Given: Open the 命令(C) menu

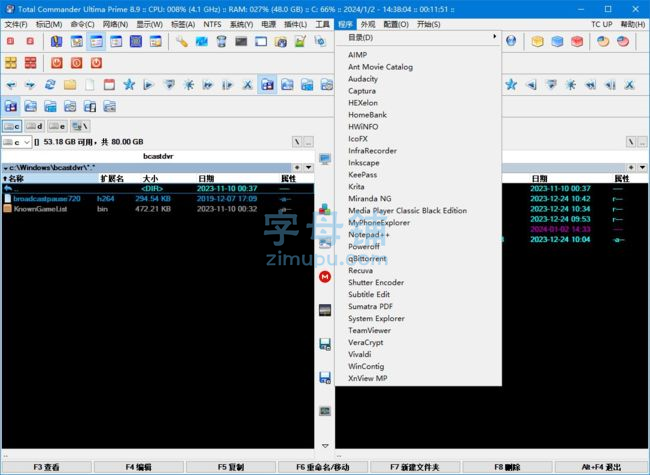Looking at the screenshot, I should [82, 24].
